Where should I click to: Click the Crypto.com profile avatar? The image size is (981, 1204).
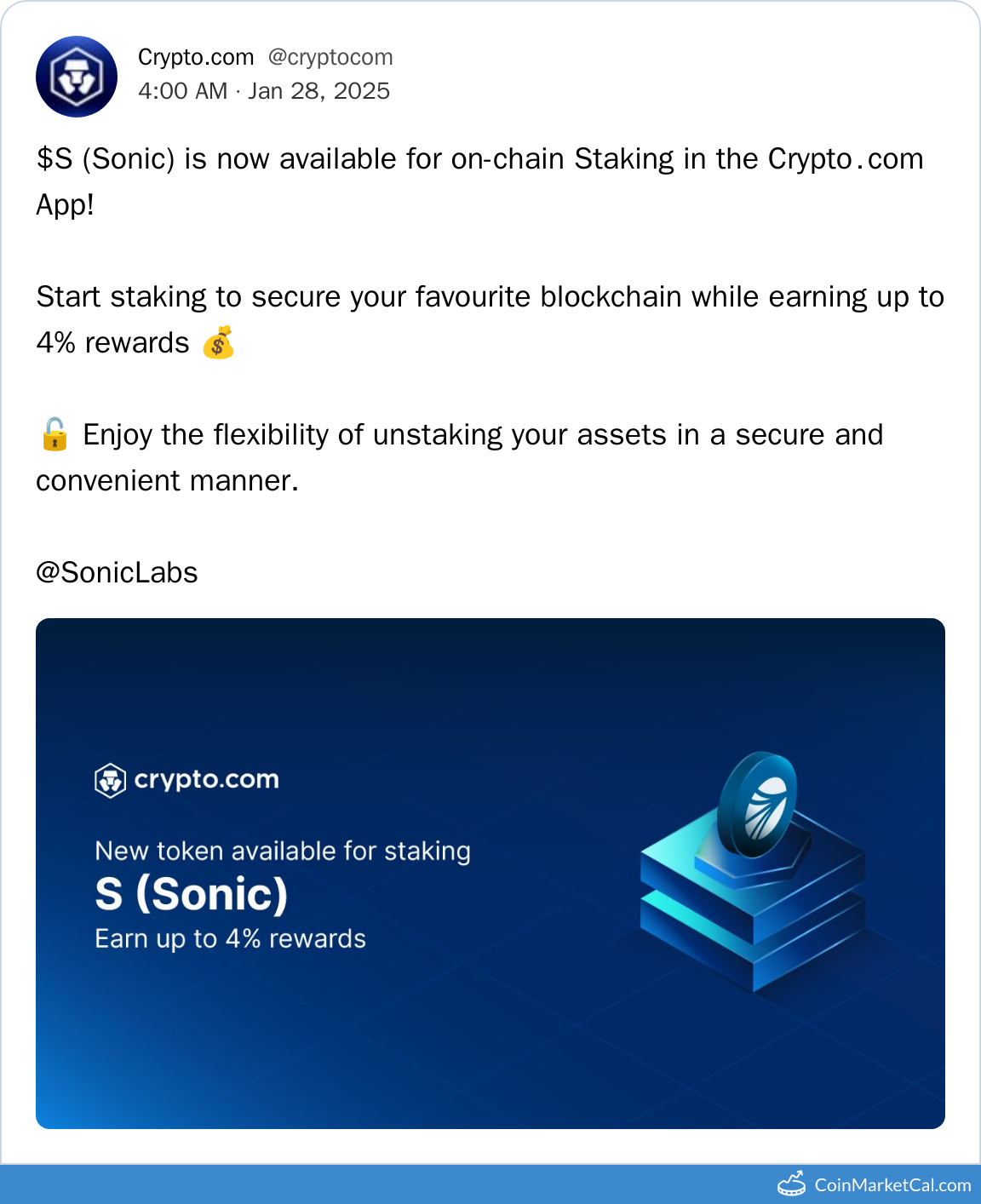(77, 77)
